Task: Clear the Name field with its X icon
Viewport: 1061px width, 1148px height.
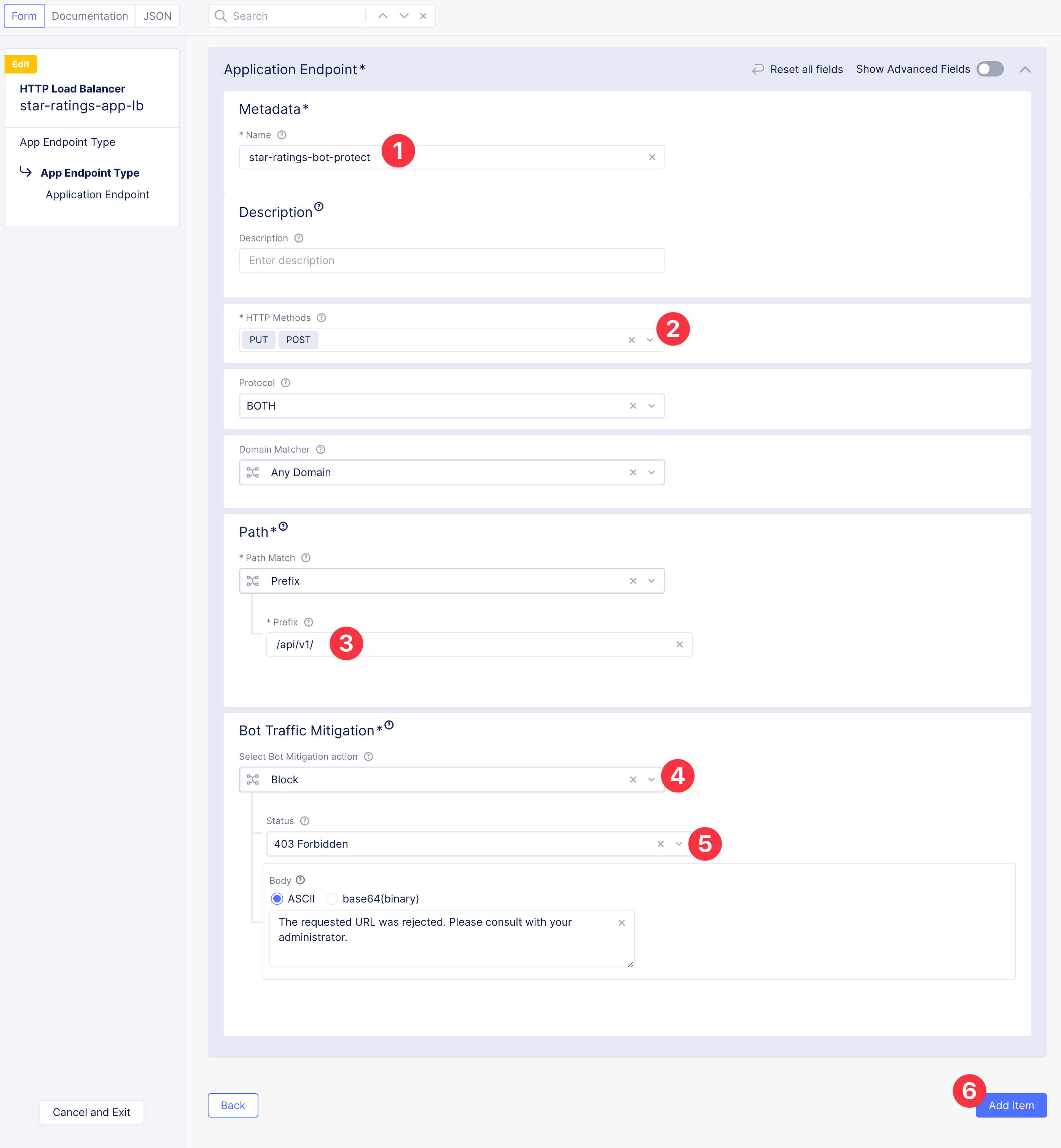Action: pyautogui.click(x=652, y=157)
